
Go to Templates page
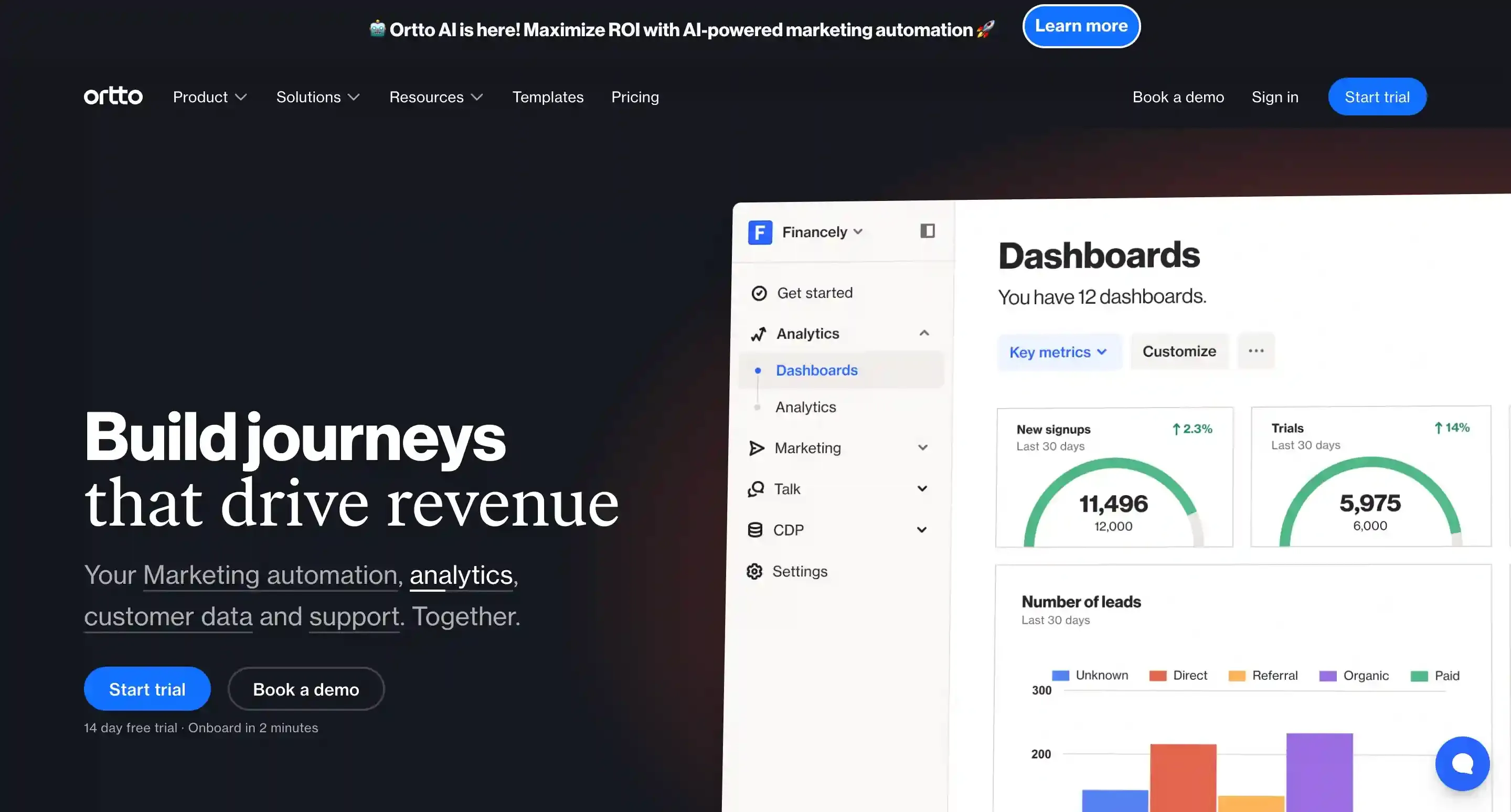click(548, 97)
